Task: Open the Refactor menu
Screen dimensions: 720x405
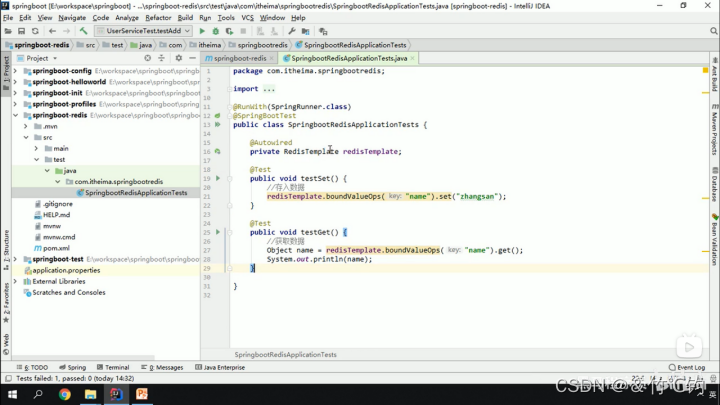Action: tap(158, 17)
